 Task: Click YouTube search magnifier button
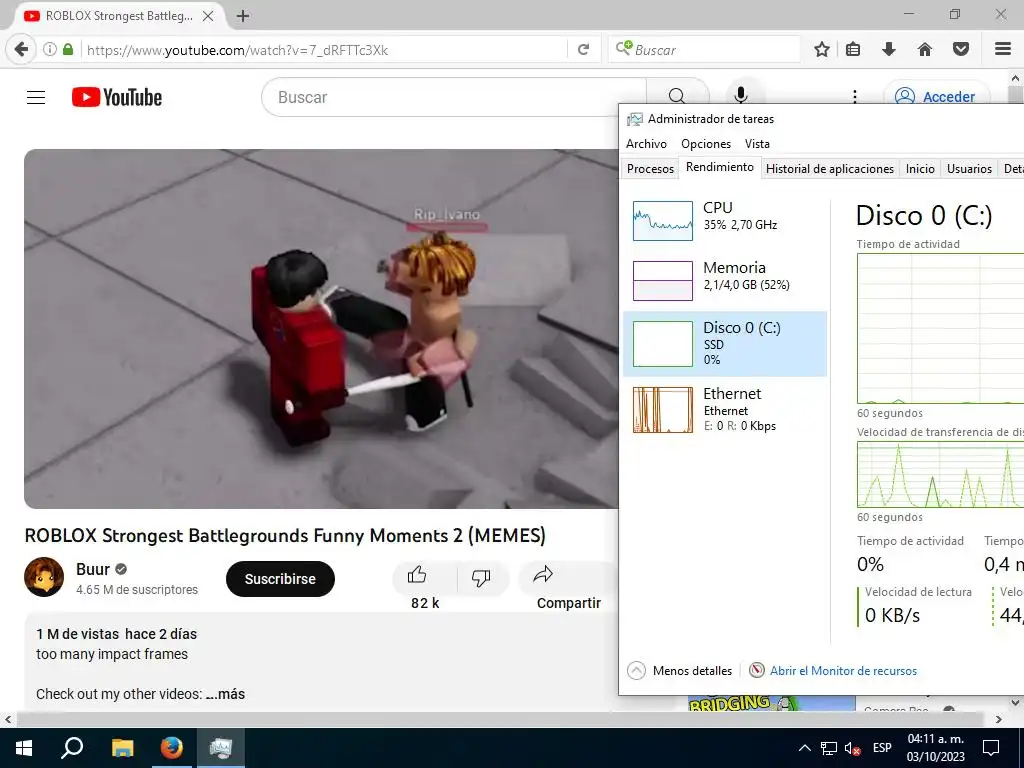coord(677,97)
